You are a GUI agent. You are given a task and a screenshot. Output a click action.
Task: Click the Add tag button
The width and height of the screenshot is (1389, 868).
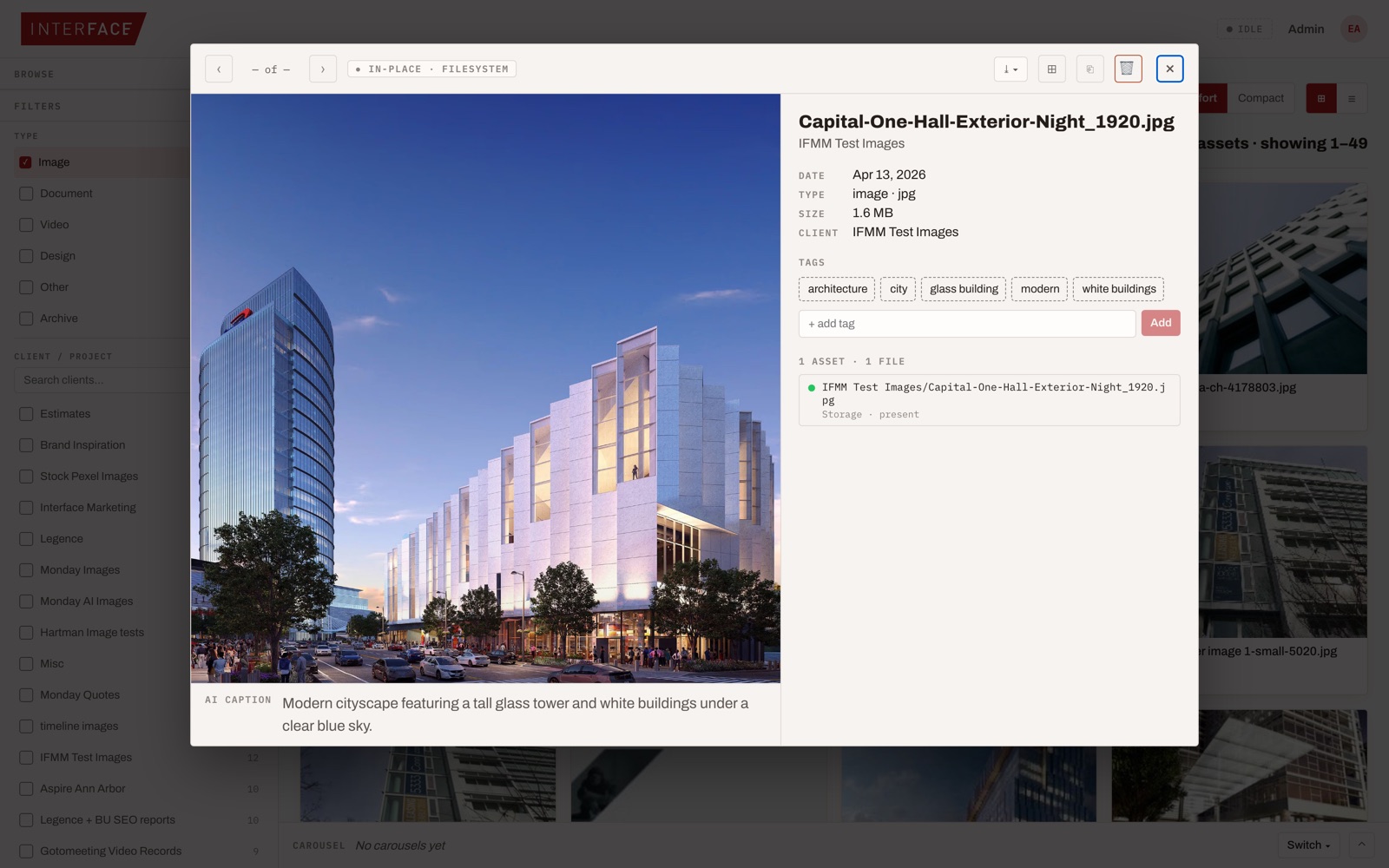tap(1161, 323)
